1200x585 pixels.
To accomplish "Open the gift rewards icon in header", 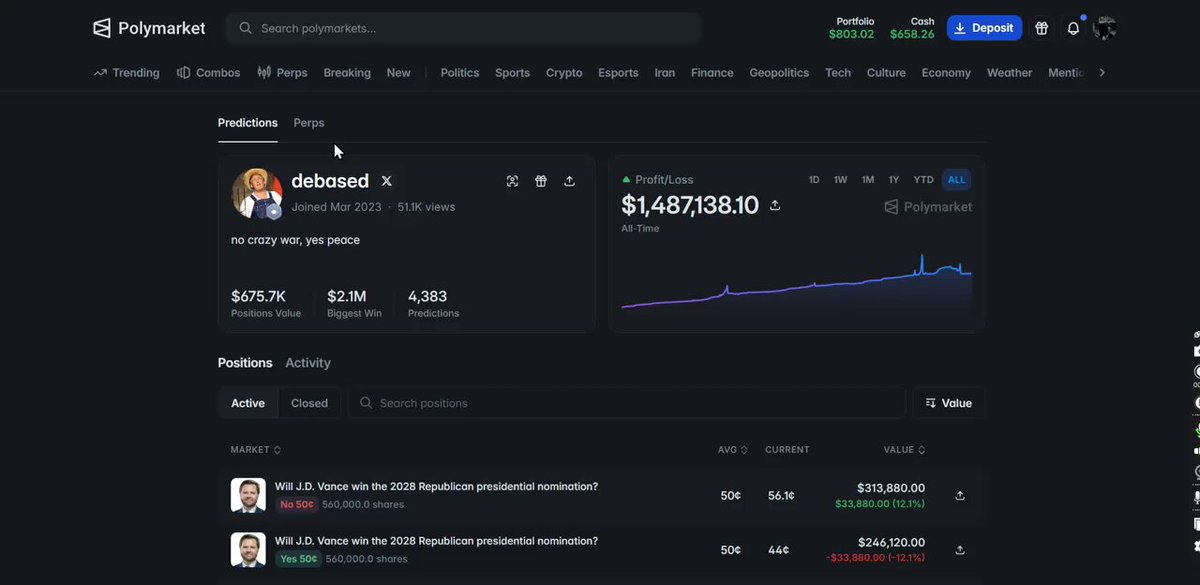I will [1041, 28].
